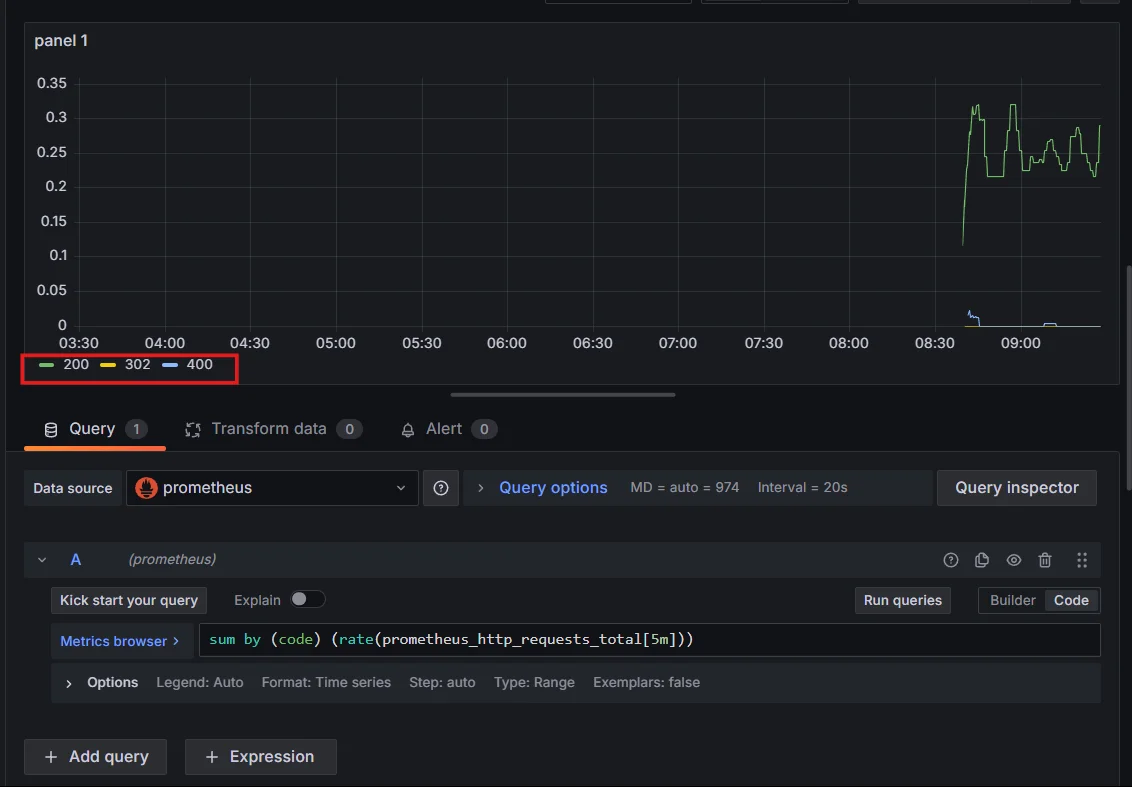Image resolution: width=1132 pixels, height=787 pixels.
Task: Switch to the Transform data tab
Action: (274, 430)
